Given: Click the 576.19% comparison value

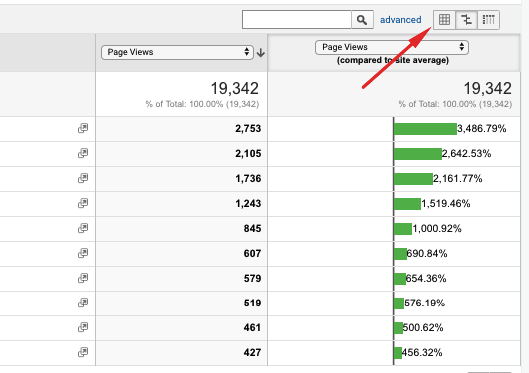Looking at the screenshot, I should click(x=424, y=303).
